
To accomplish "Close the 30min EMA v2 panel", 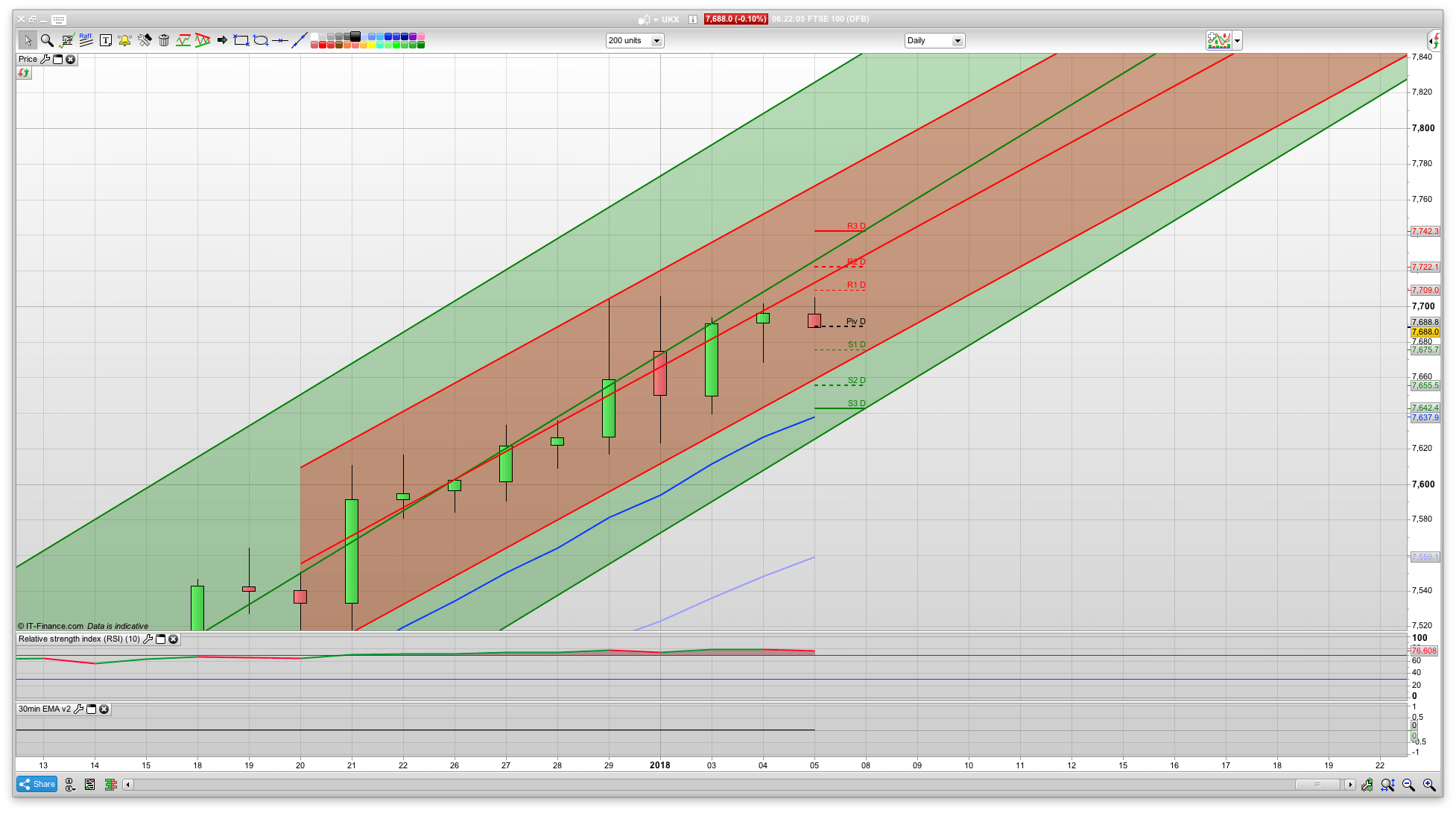I will [104, 709].
